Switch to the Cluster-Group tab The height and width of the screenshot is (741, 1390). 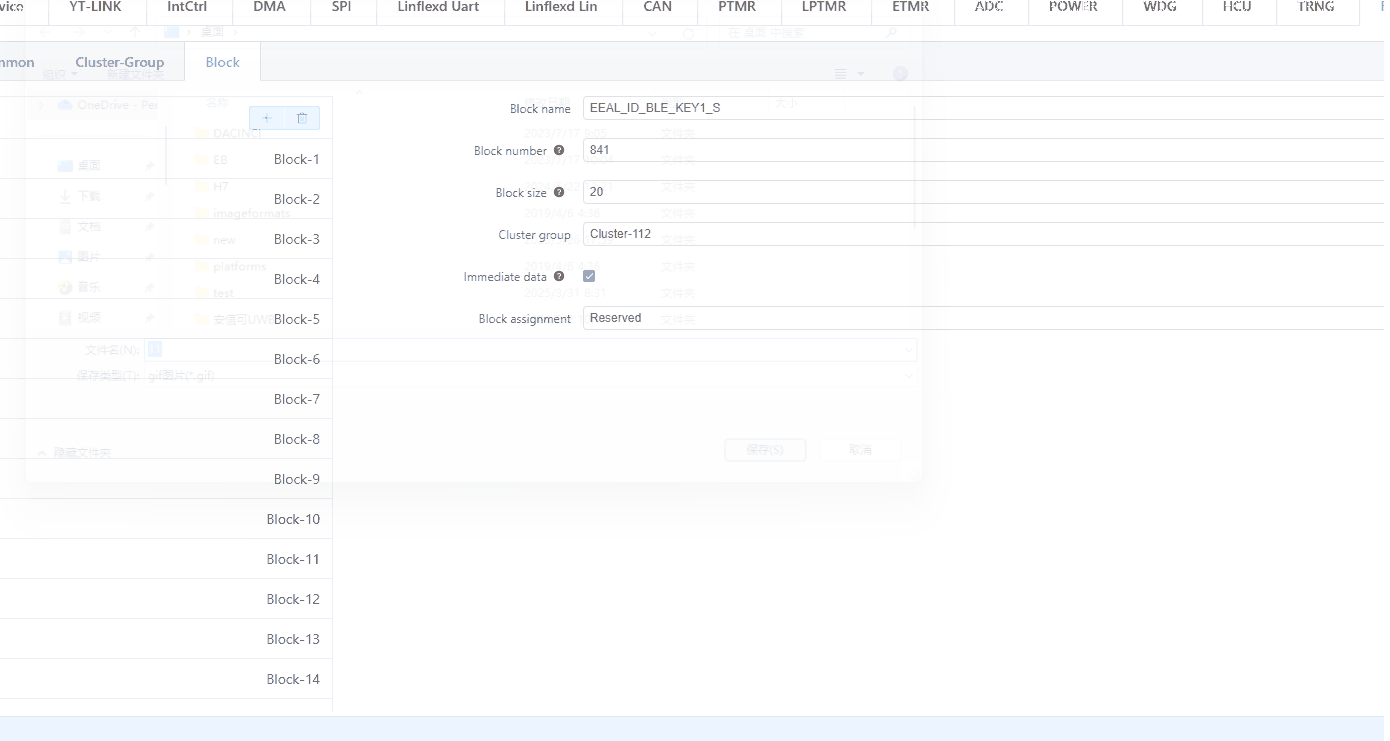pos(119,62)
